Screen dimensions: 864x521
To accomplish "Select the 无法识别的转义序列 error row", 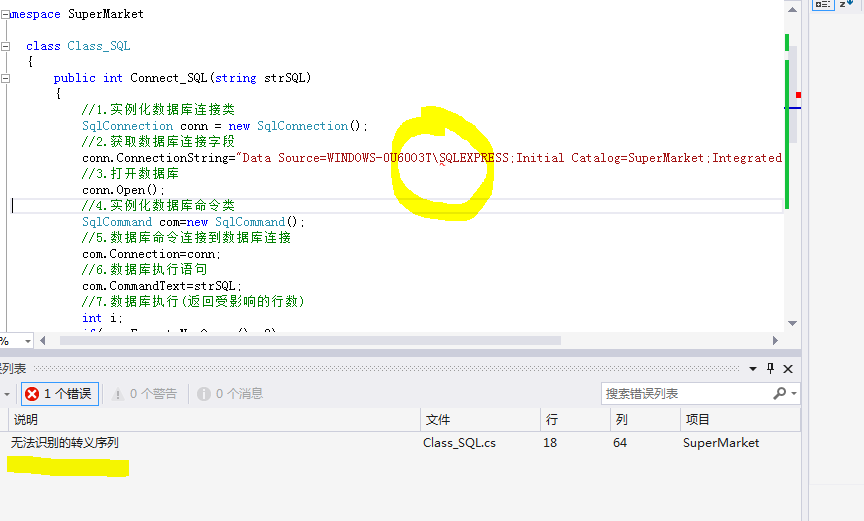I will point(400,443).
